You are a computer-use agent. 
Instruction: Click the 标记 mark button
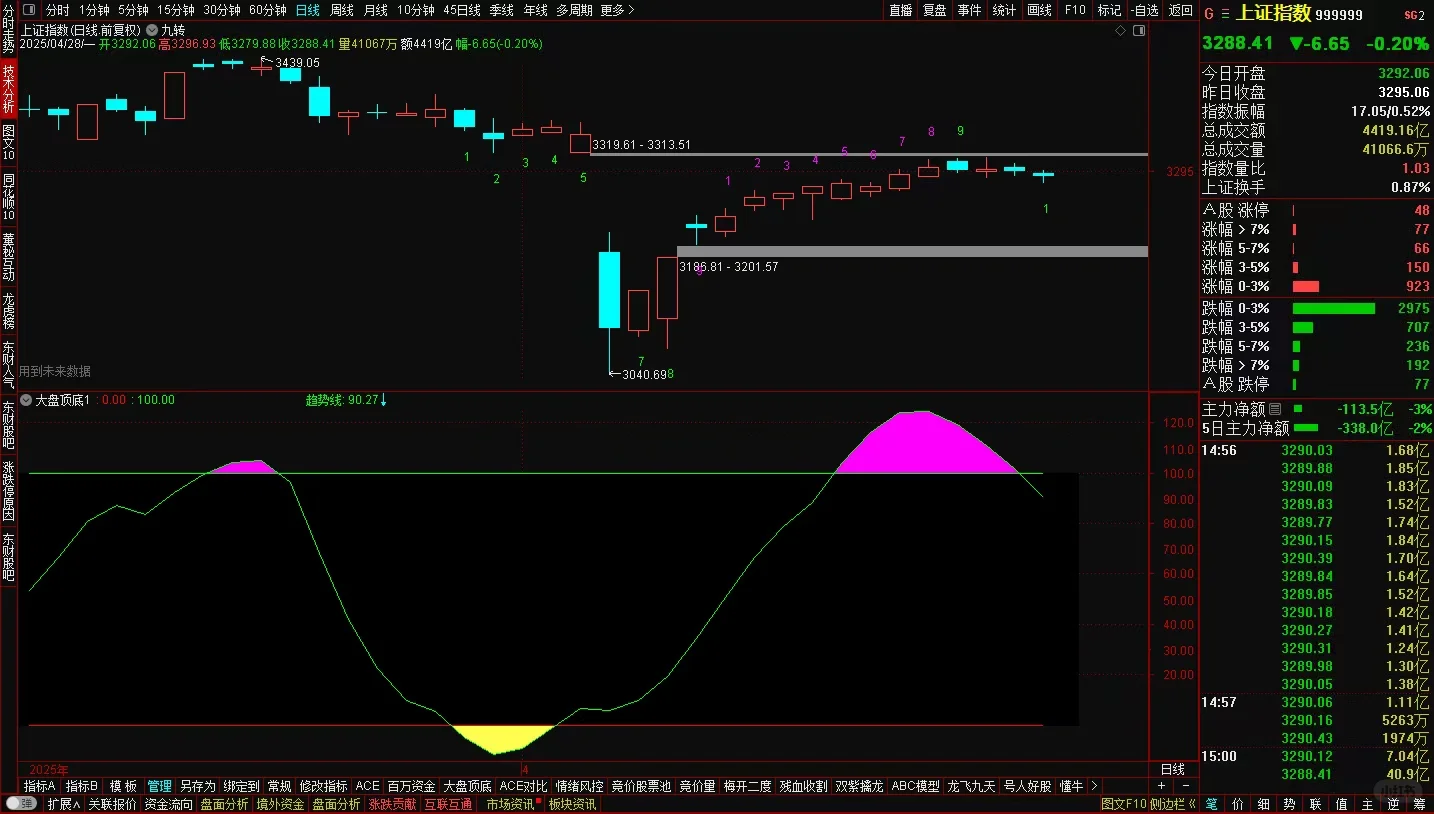click(x=1109, y=10)
